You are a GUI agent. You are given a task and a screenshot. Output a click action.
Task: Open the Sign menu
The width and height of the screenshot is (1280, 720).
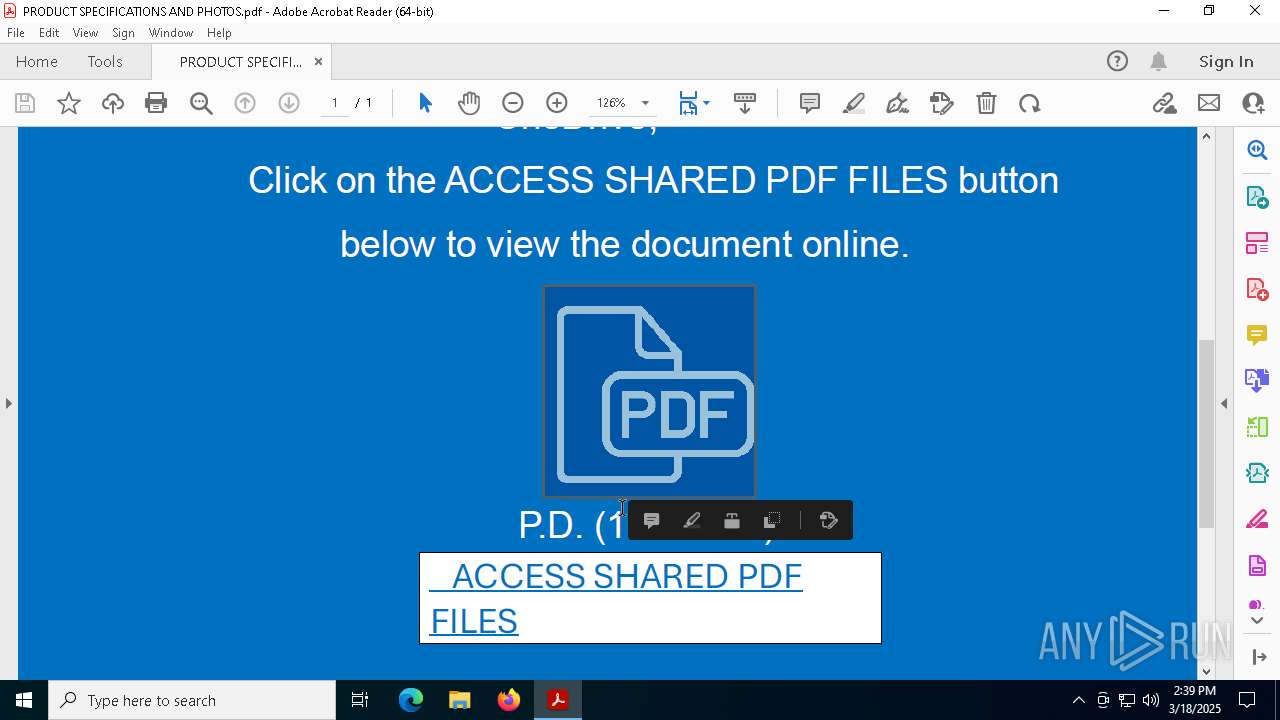point(123,32)
